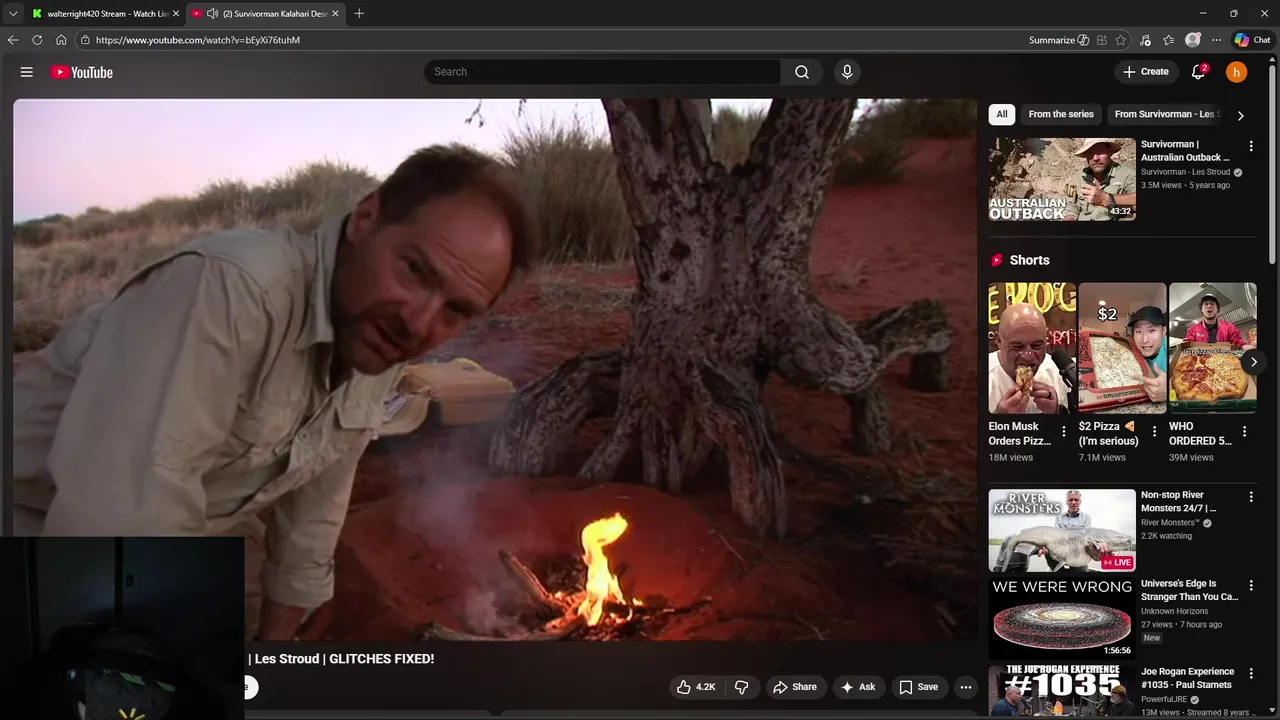Show next Shorts with right arrow
The width and height of the screenshot is (1280, 720).
[x=1253, y=362]
